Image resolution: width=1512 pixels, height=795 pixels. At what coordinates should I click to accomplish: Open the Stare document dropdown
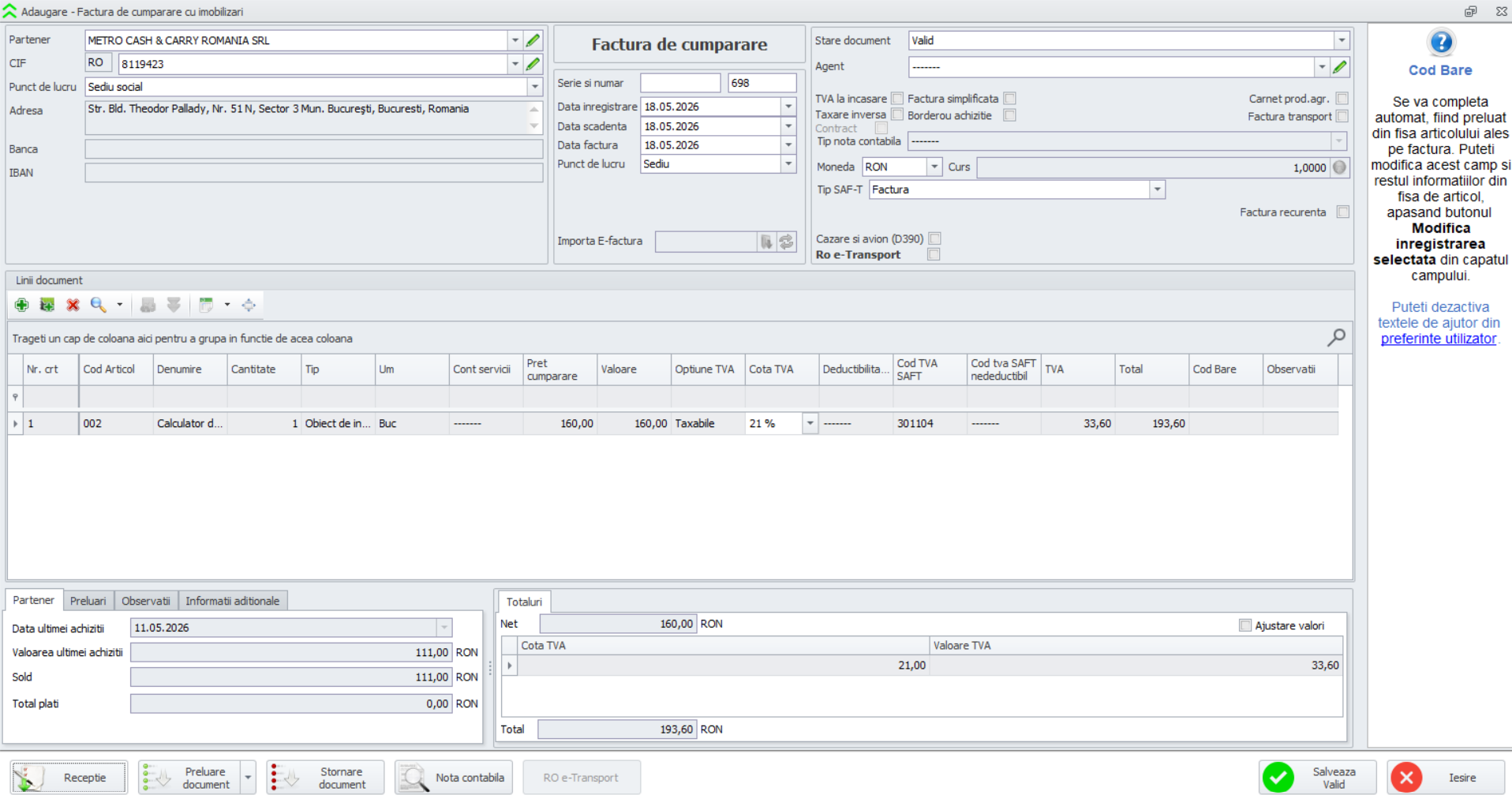point(1342,40)
